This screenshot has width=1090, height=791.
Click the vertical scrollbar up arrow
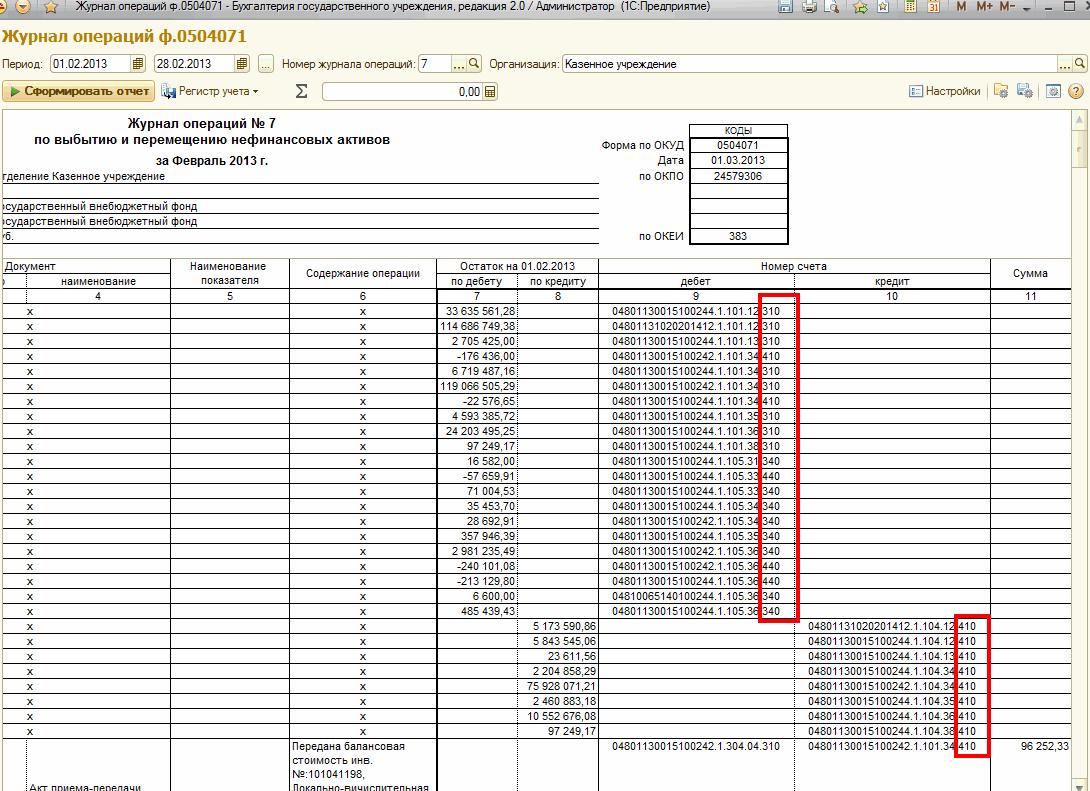(x=1080, y=120)
